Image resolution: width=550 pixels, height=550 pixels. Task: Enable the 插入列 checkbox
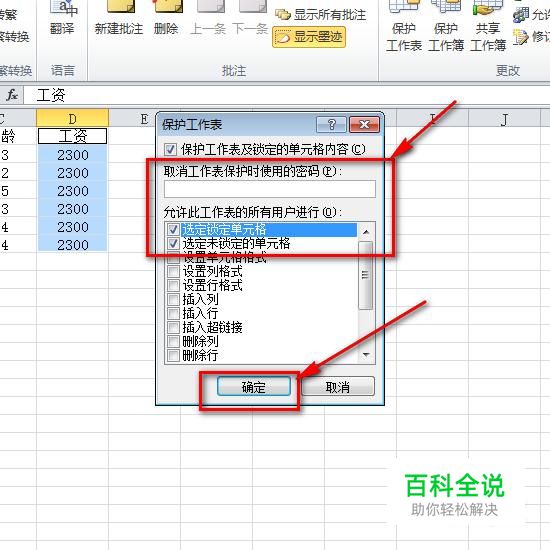173,299
